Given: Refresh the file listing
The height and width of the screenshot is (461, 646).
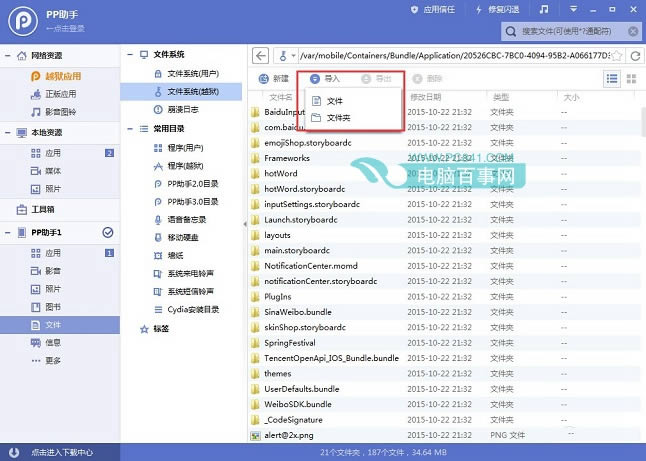Looking at the screenshot, I should click(x=635, y=56).
